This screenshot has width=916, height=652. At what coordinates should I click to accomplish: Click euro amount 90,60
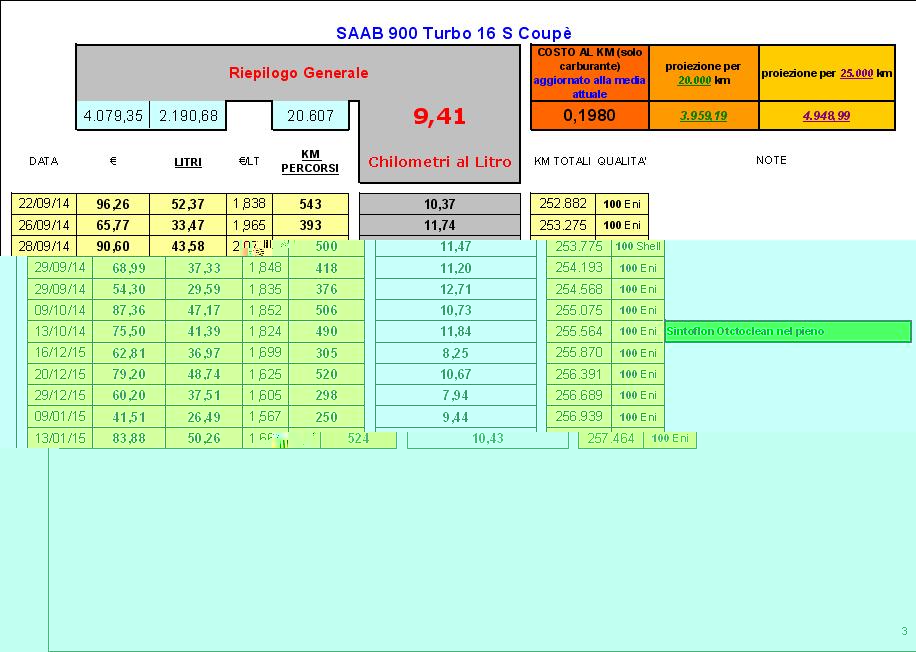click(x=113, y=246)
